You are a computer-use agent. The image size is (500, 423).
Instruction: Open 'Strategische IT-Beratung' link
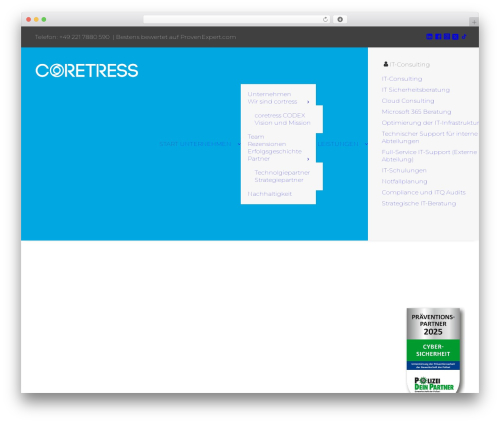(x=419, y=204)
